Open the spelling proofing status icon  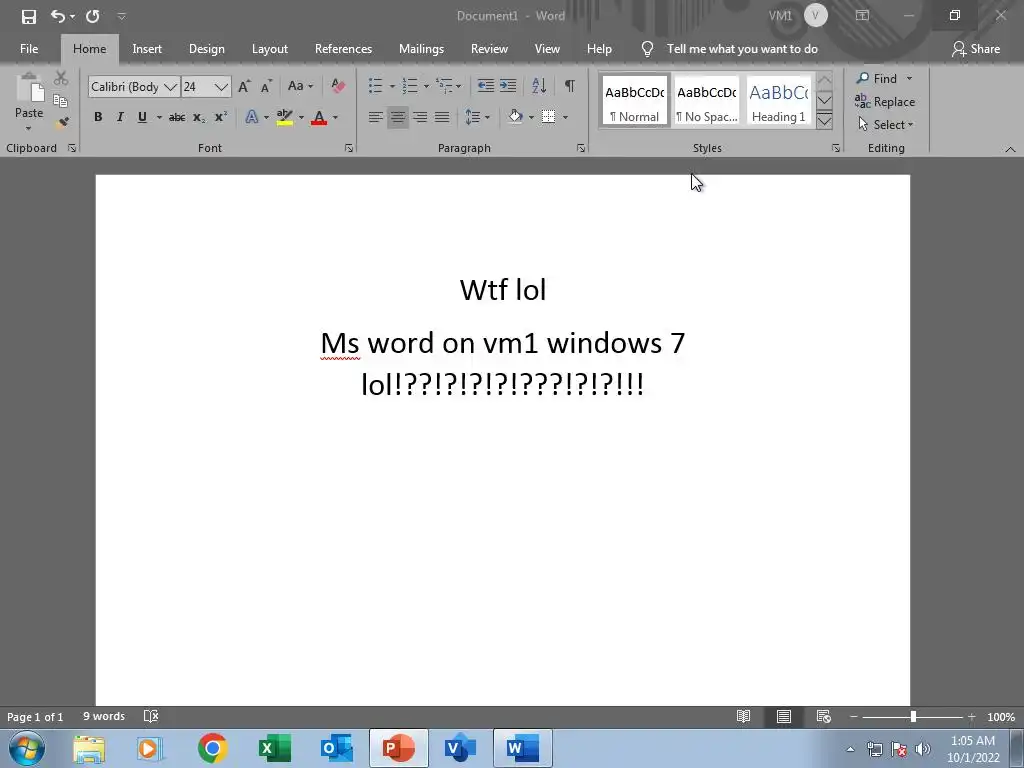(x=151, y=716)
